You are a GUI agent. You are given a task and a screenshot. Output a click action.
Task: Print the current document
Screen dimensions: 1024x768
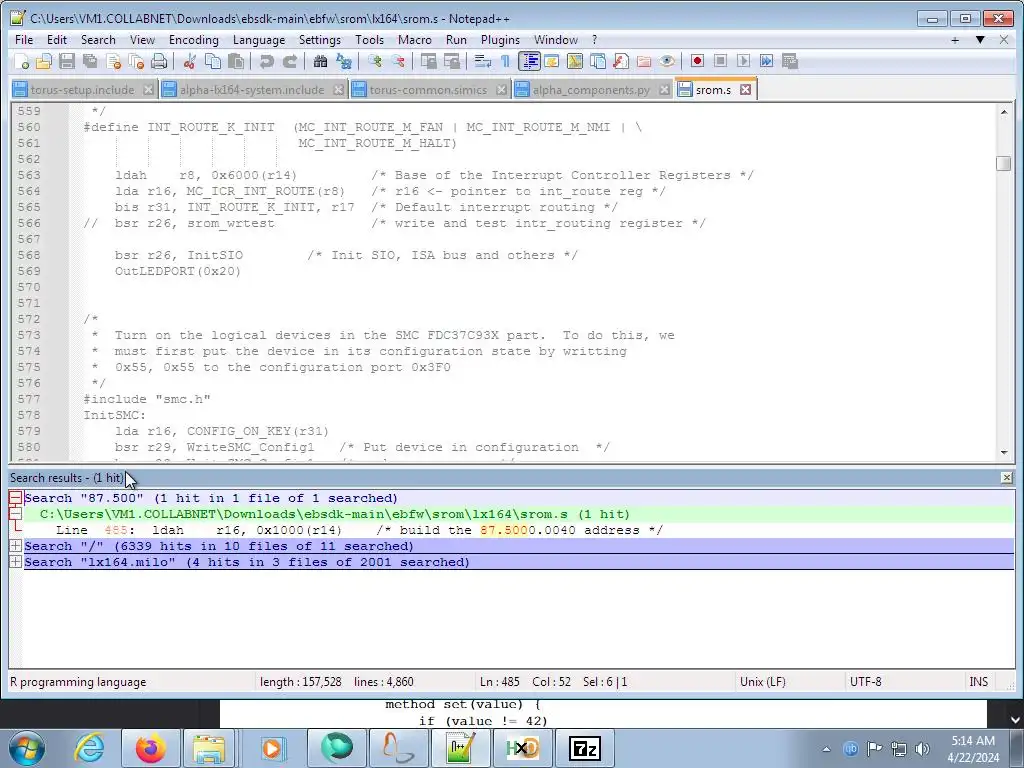[x=159, y=61]
